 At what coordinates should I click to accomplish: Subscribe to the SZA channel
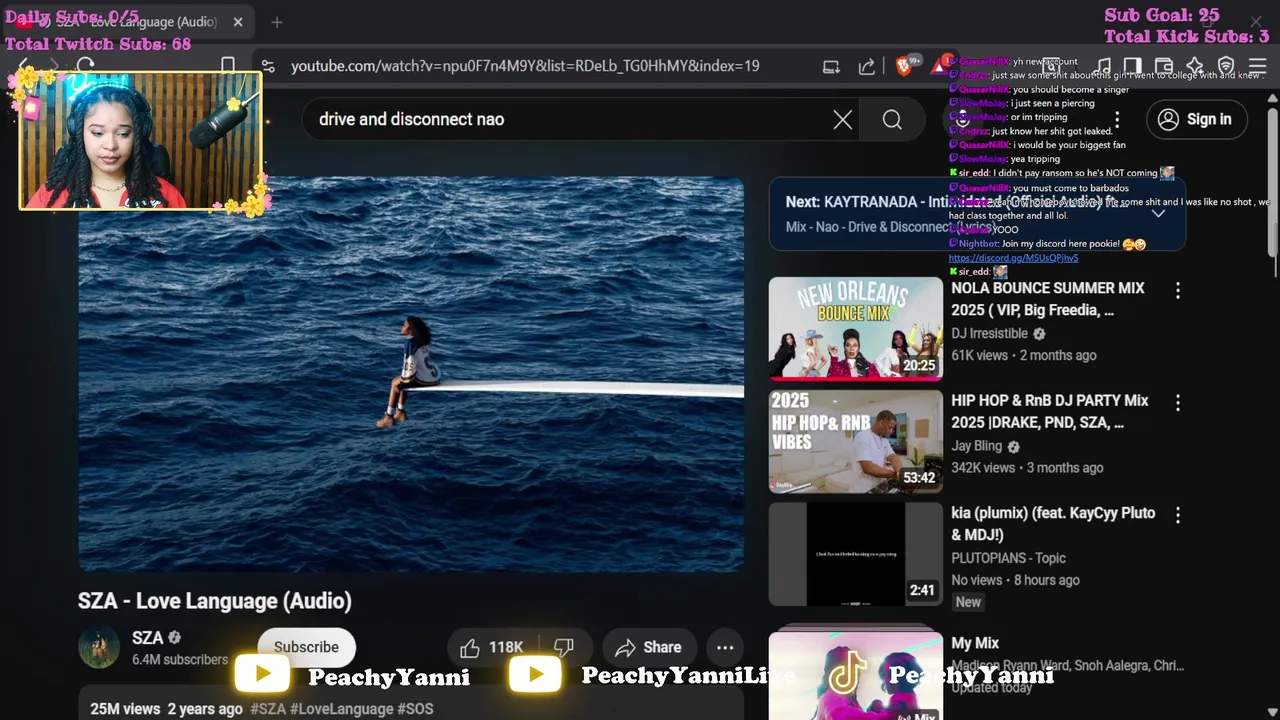click(x=306, y=647)
